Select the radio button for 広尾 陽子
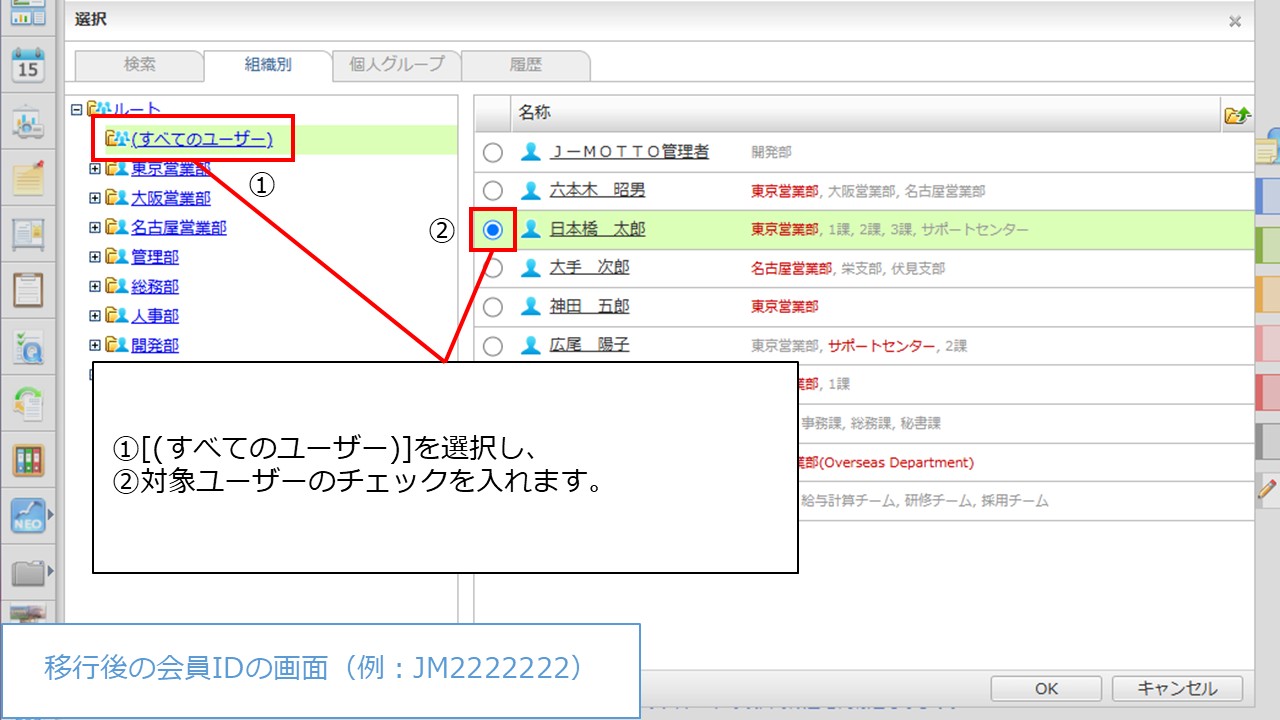The width and height of the screenshot is (1280, 720). tap(493, 346)
